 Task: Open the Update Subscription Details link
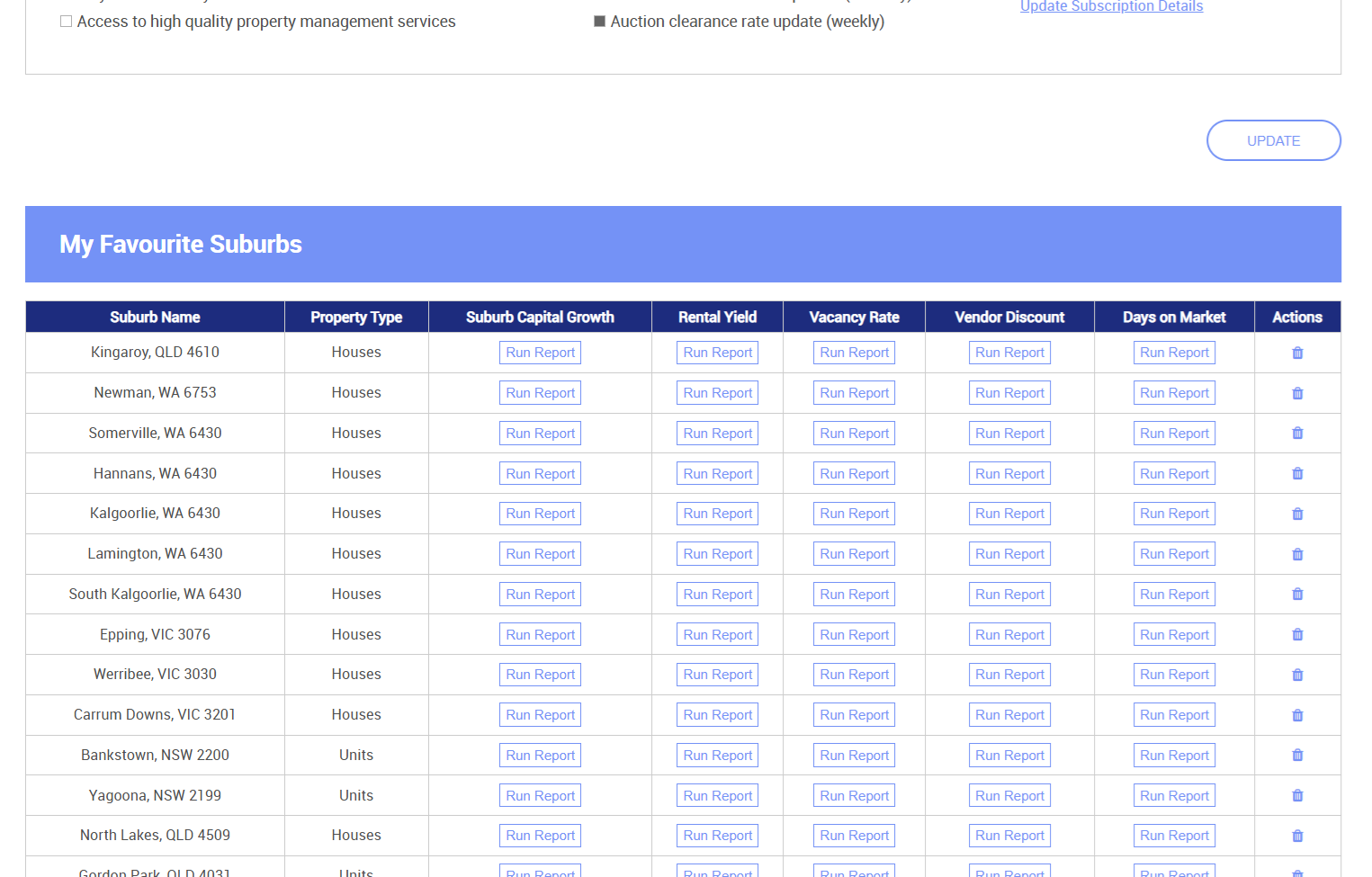pos(1111,7)
